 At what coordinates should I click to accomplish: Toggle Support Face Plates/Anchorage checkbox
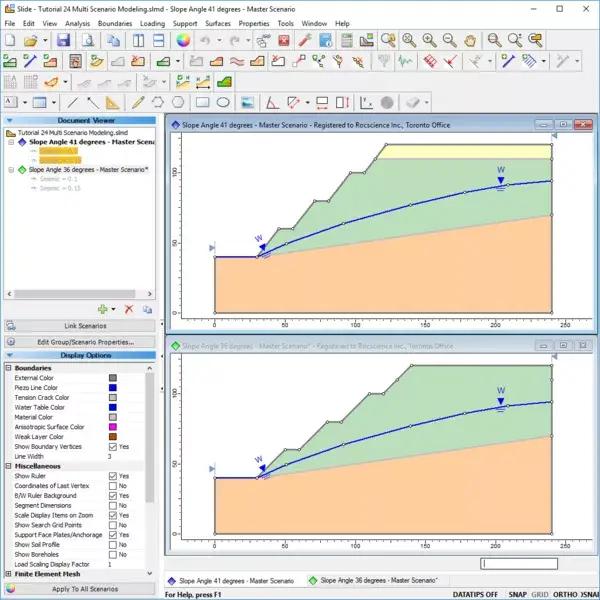coord(113,535)
